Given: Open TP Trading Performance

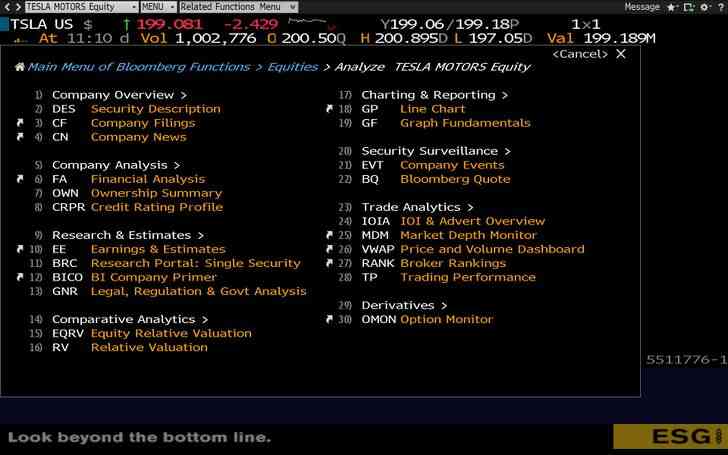Looking at the screenshot, I should (x=448, y=277).
